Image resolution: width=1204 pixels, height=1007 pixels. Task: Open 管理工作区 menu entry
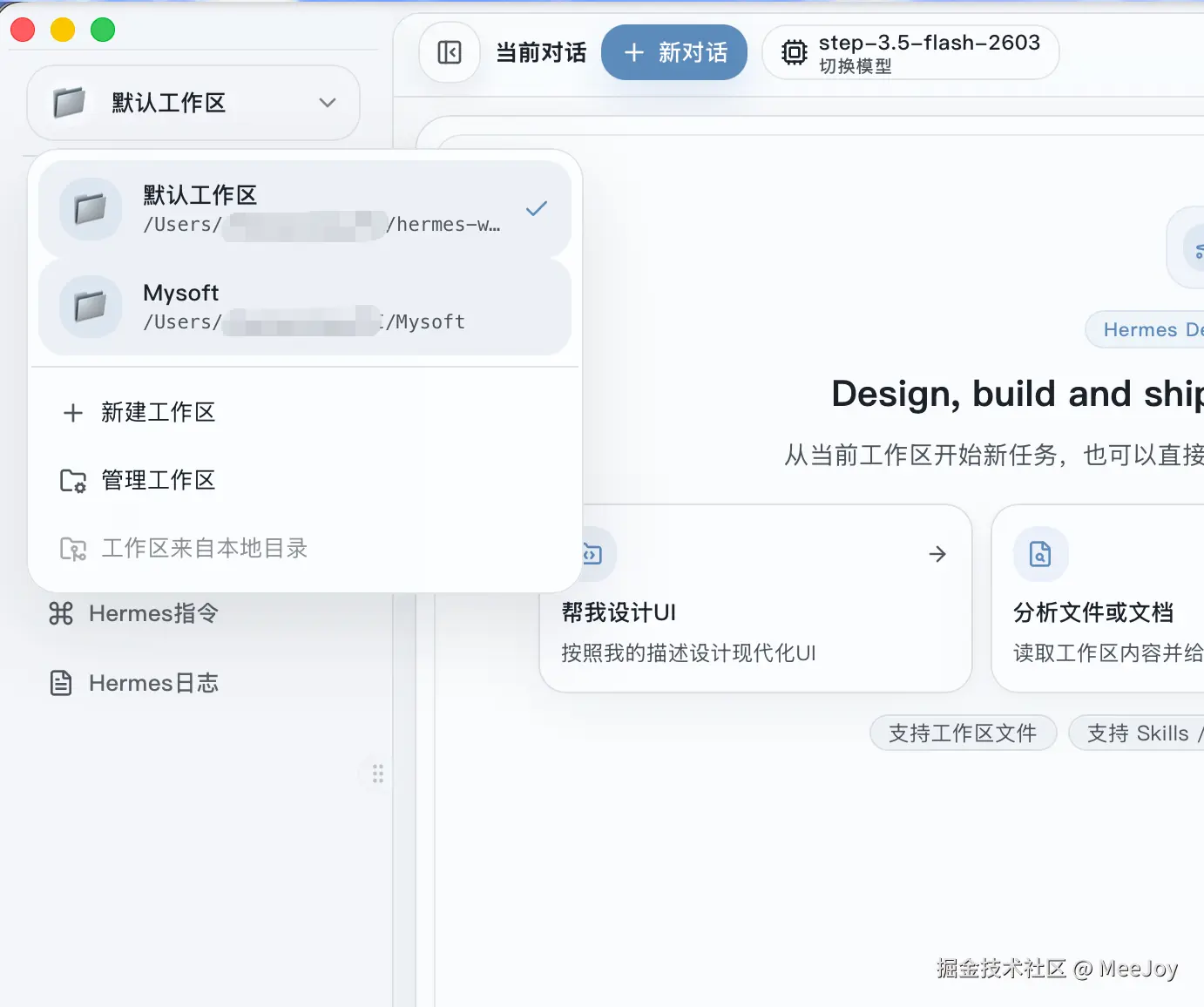pyautogui.click(x=305, y=481)
